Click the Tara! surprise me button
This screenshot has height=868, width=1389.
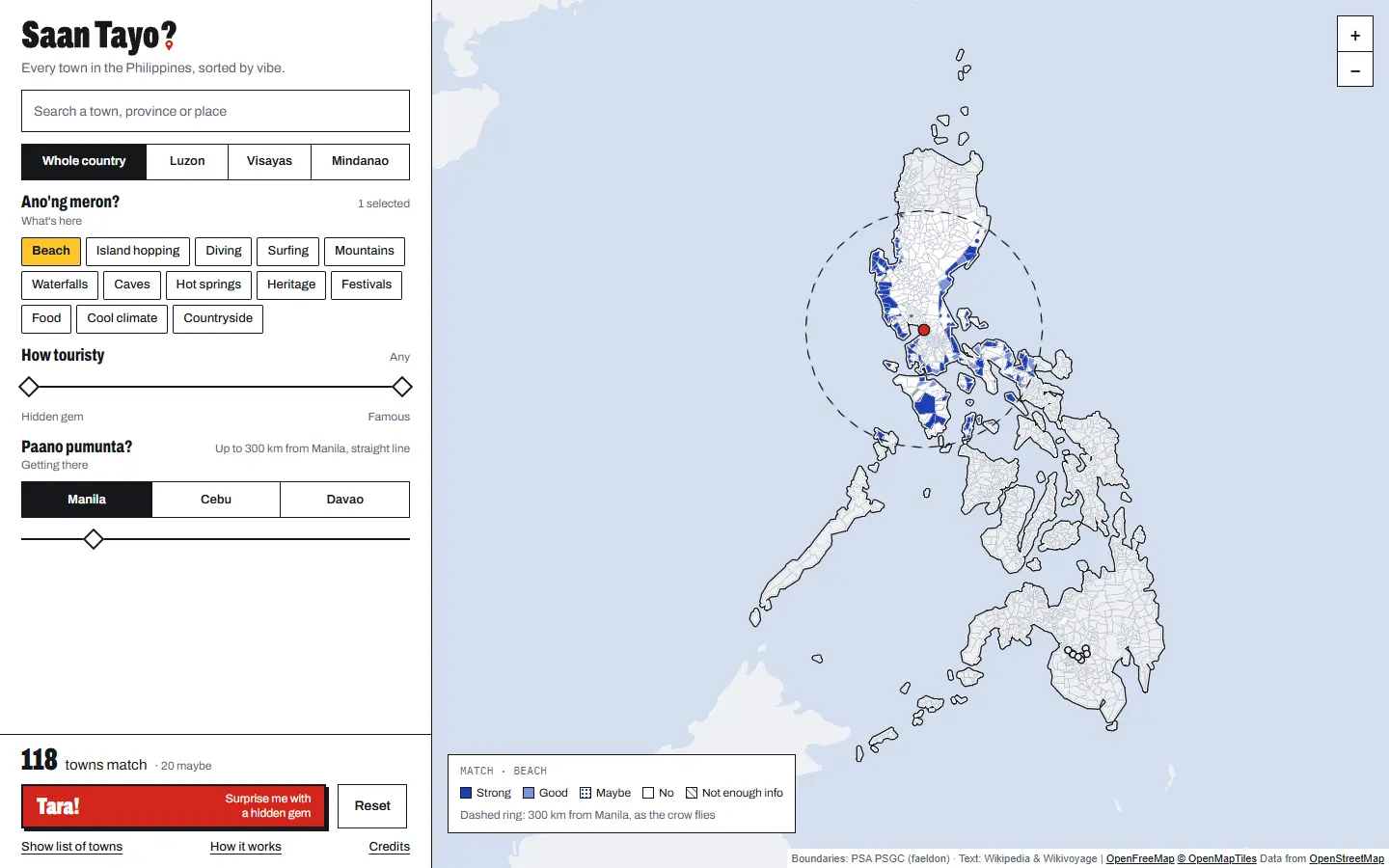174,806
